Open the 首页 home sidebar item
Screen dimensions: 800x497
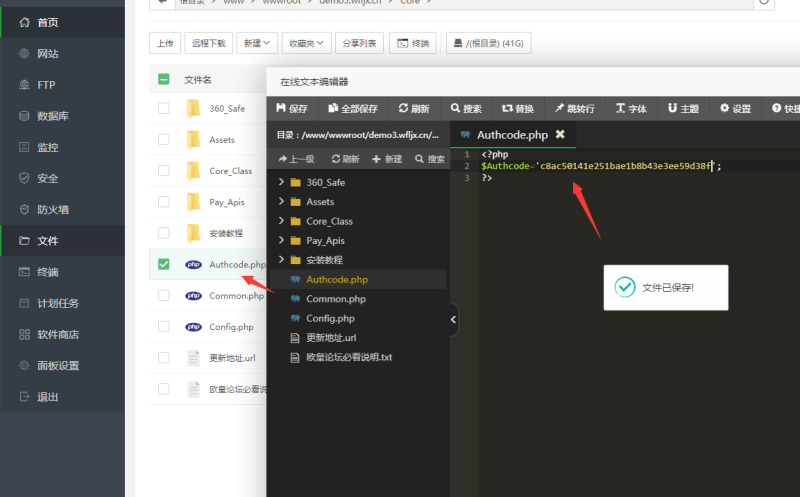tap(62, 22)
